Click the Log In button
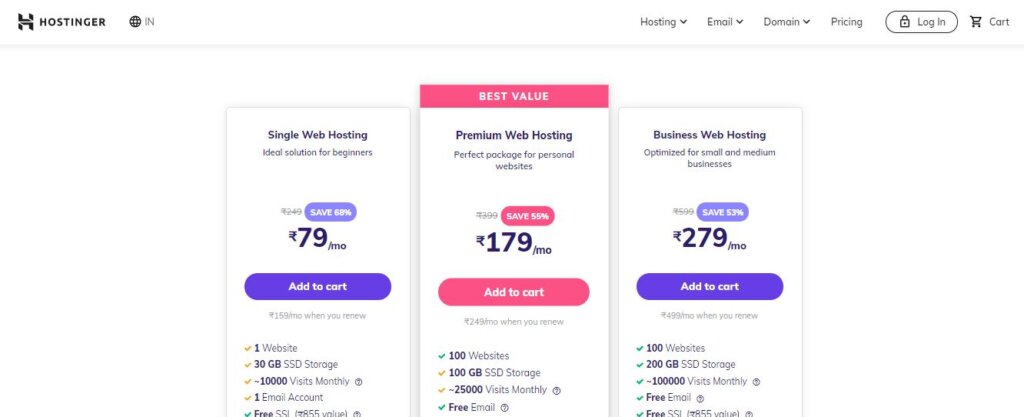The height and width of the screenshot is (417, 1024). click(x=921, y=22)
